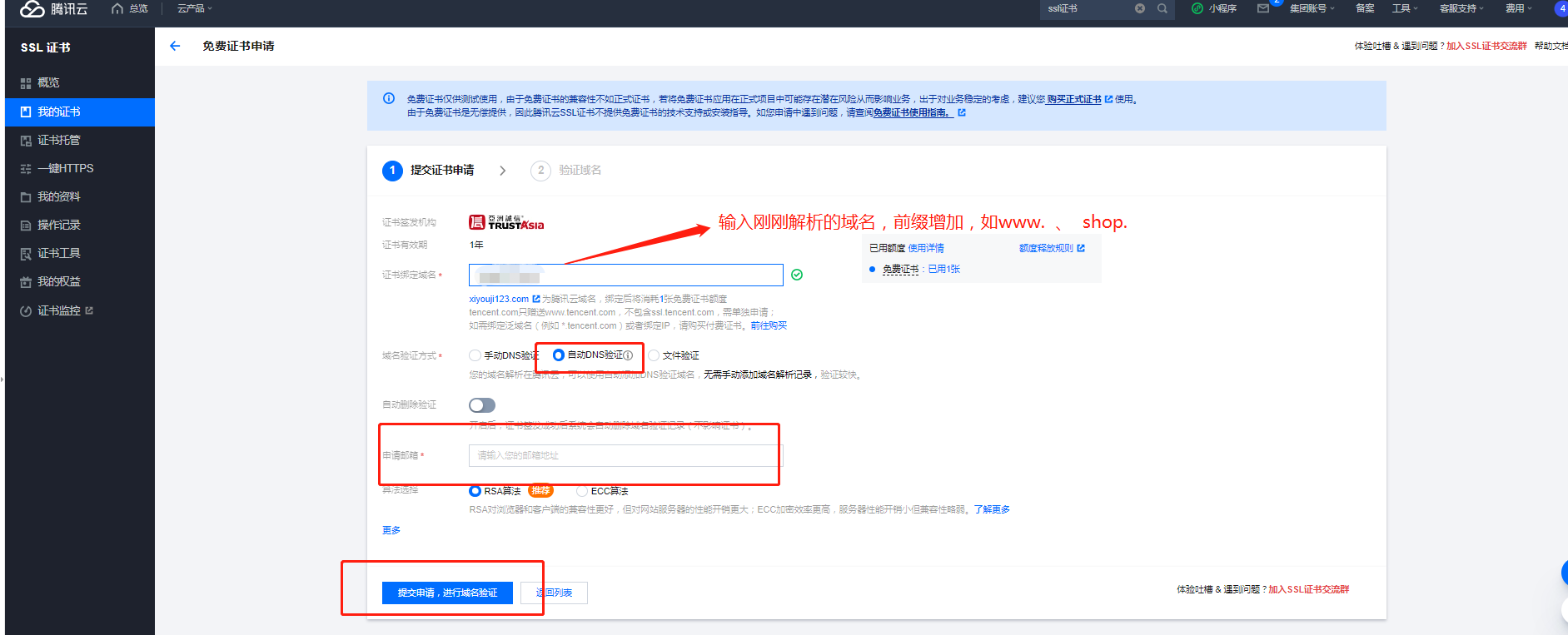Select the 手动DNS验证 radio option
The height and width of the screenshot is (635, 1568).
[x=475, y=355]
